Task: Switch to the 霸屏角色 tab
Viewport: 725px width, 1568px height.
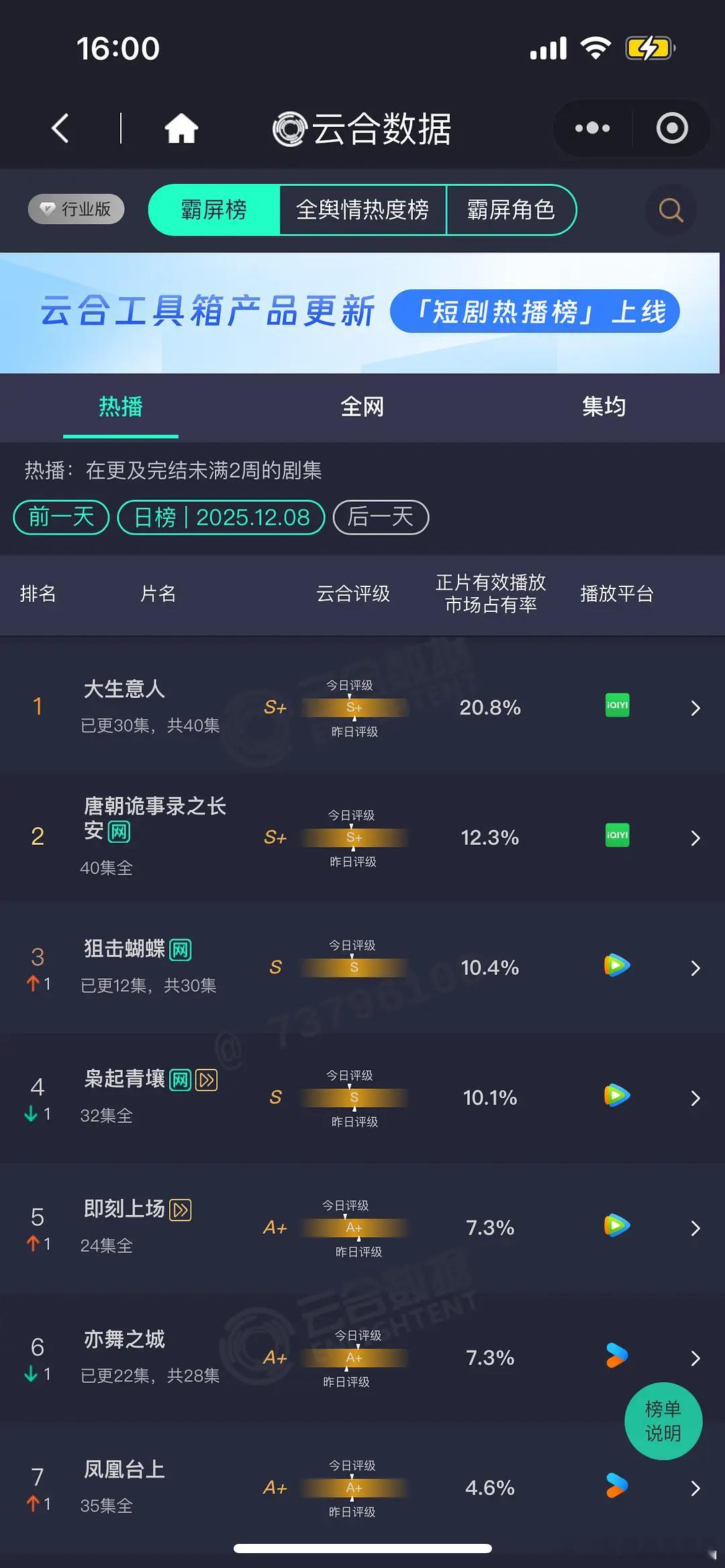Action: click(x=512, y=210)
